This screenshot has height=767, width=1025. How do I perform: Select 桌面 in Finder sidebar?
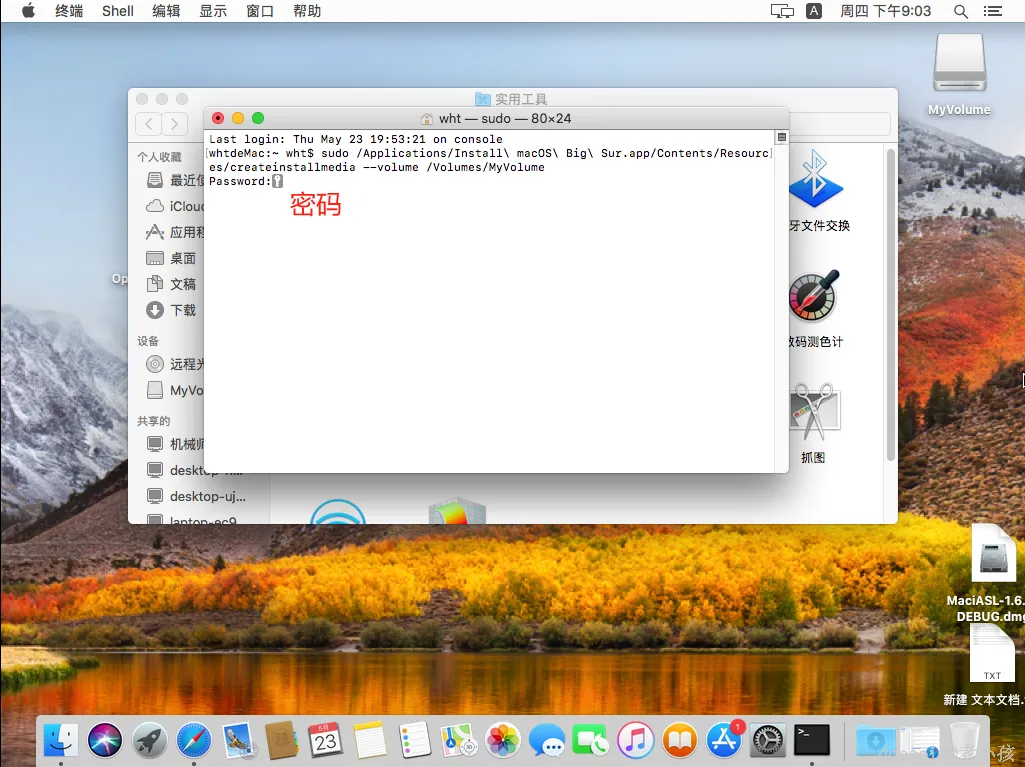click(171, 258)
